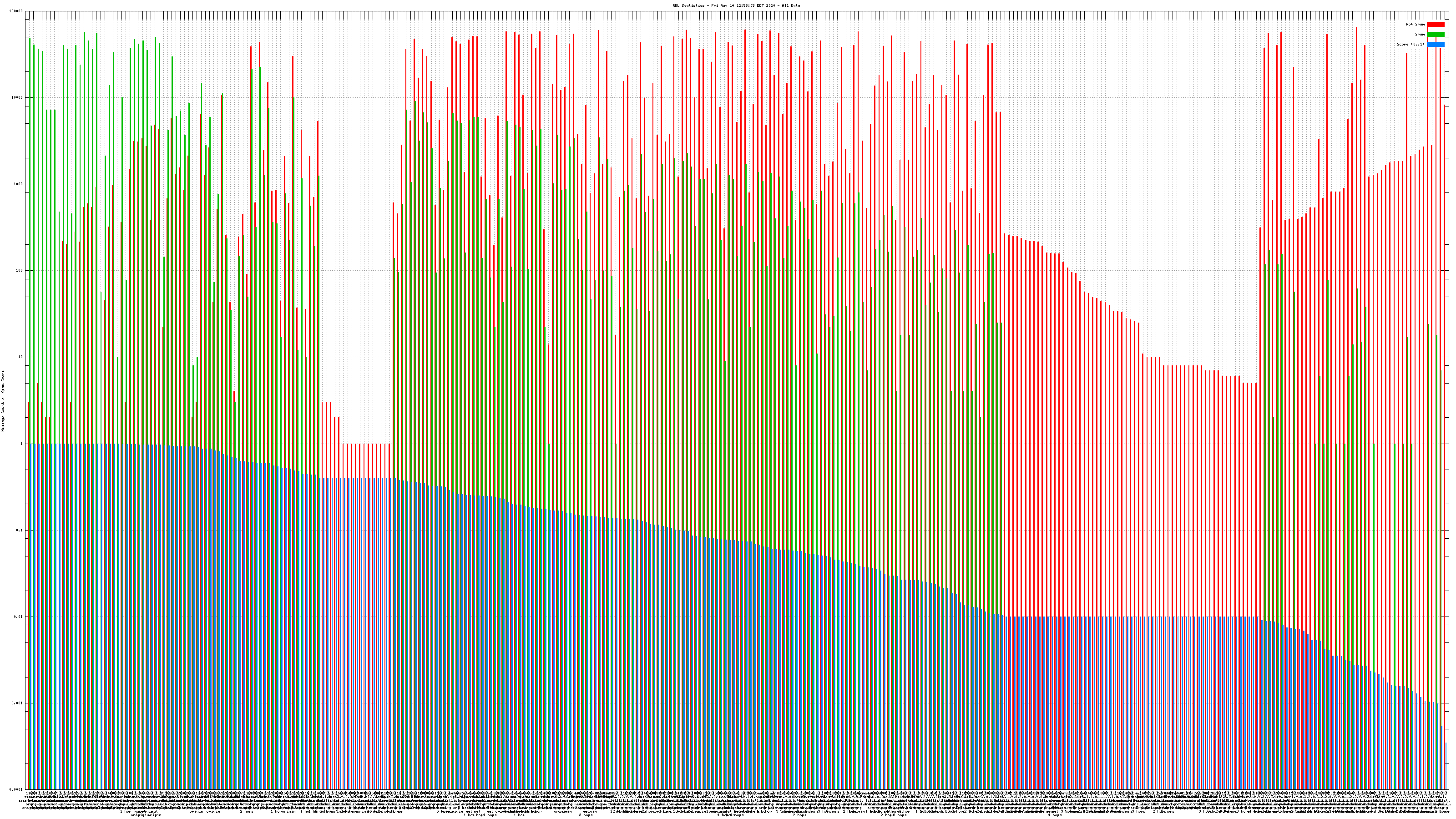Click the 0.01 y-axis tick label
1456x819 pixels.
pyautogui.click(x=19, y=617)
